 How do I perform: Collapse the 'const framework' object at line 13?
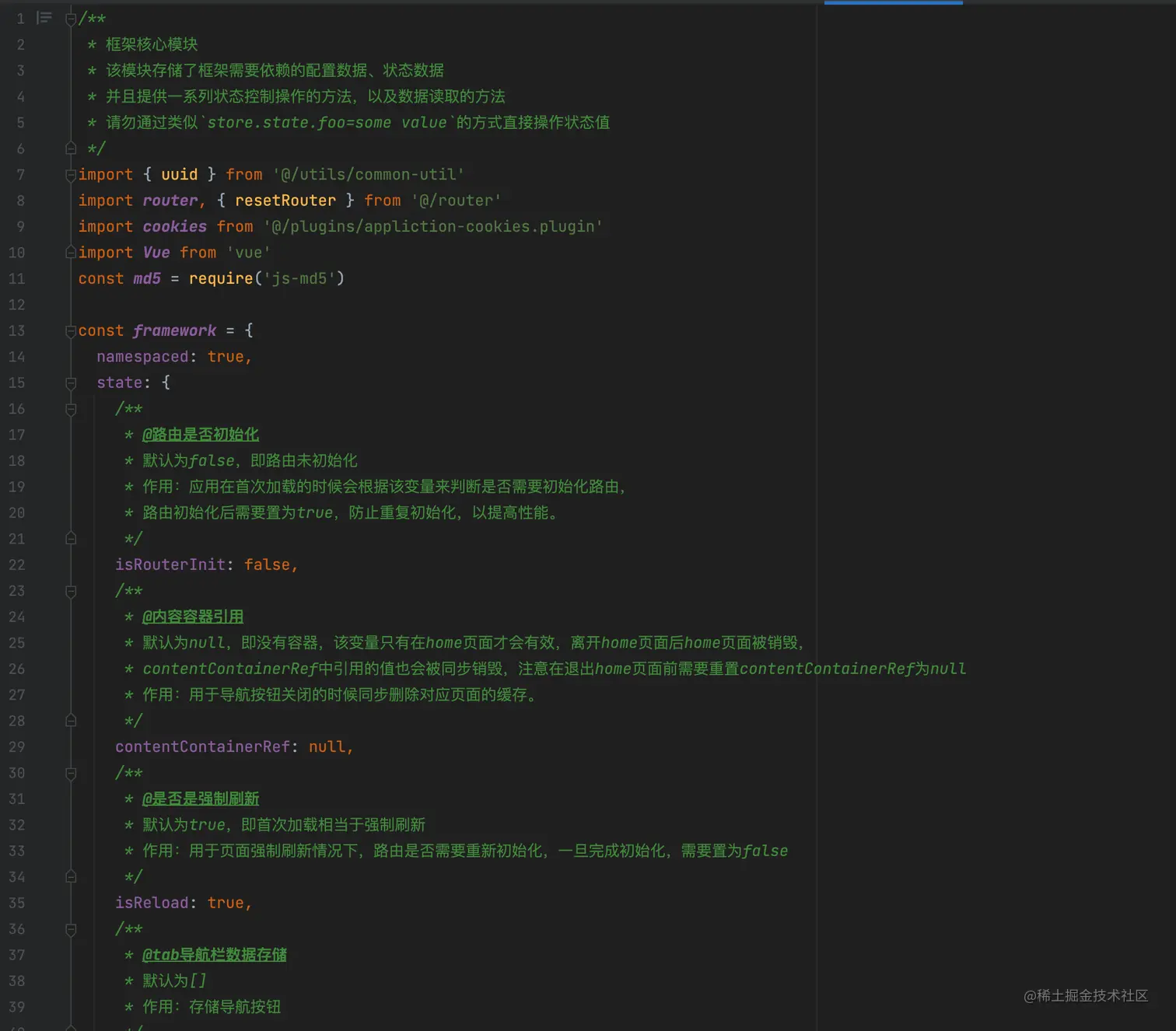tap(71, 330)
